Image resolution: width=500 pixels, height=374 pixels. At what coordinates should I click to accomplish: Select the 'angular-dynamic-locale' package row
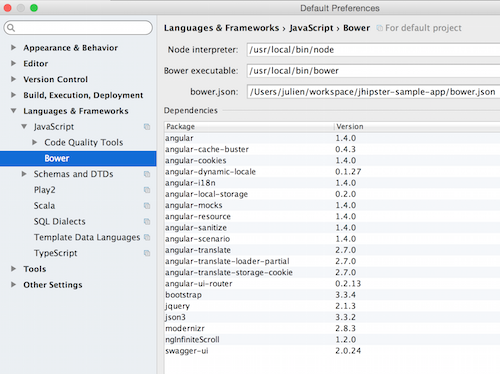(332, 172)
